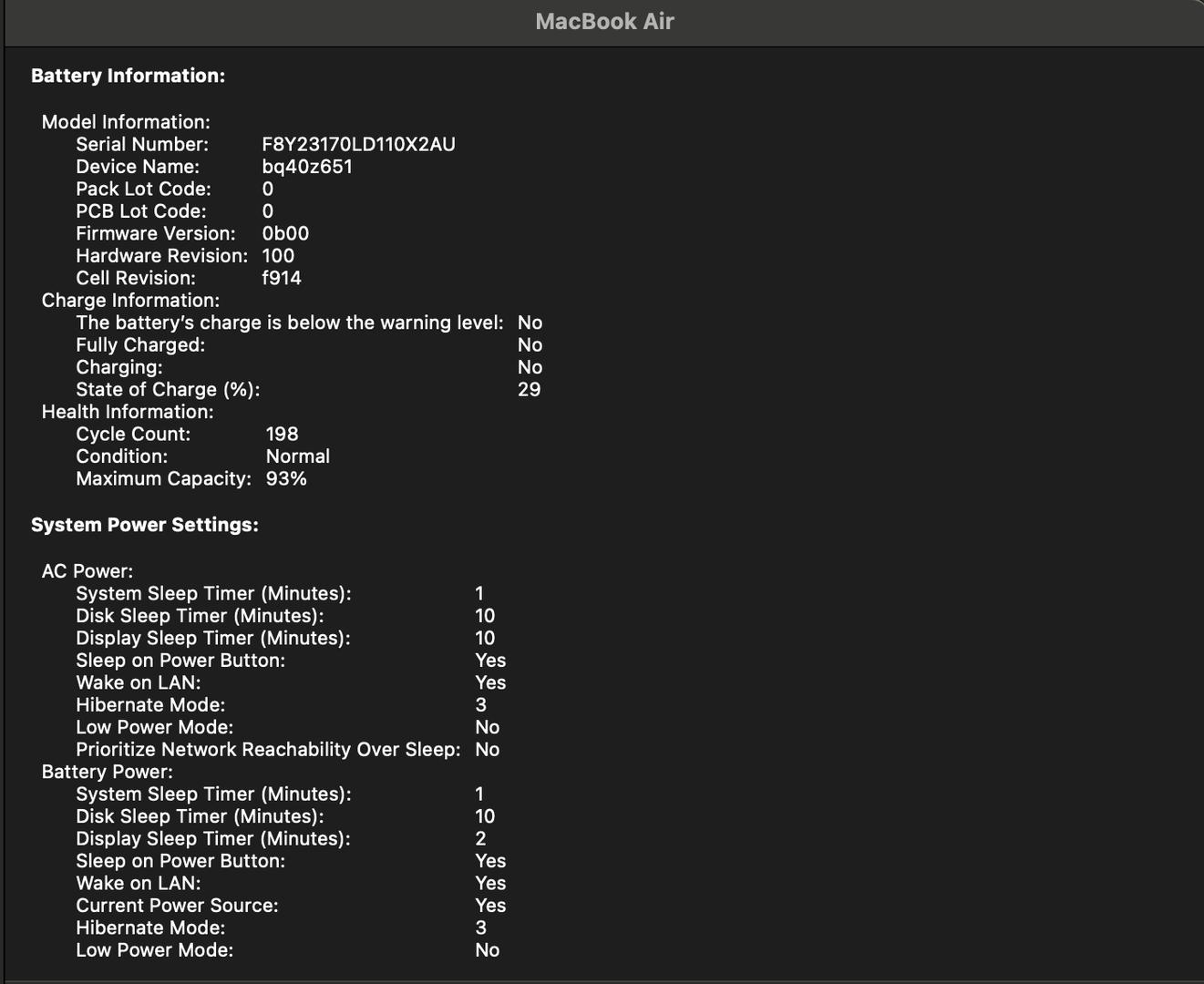
Task: Select AC Power System Sleep Timer label
Action: click(213, 593)
